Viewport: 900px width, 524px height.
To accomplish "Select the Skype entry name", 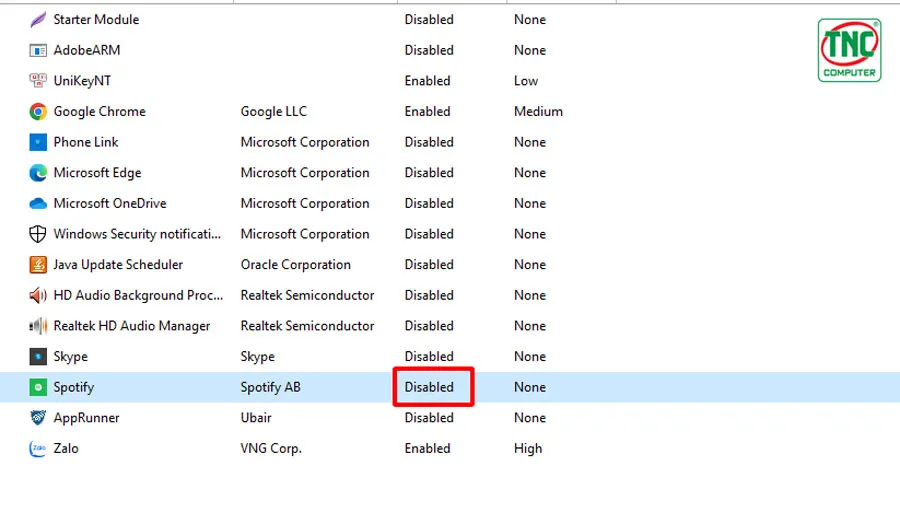I will [71, 356].
